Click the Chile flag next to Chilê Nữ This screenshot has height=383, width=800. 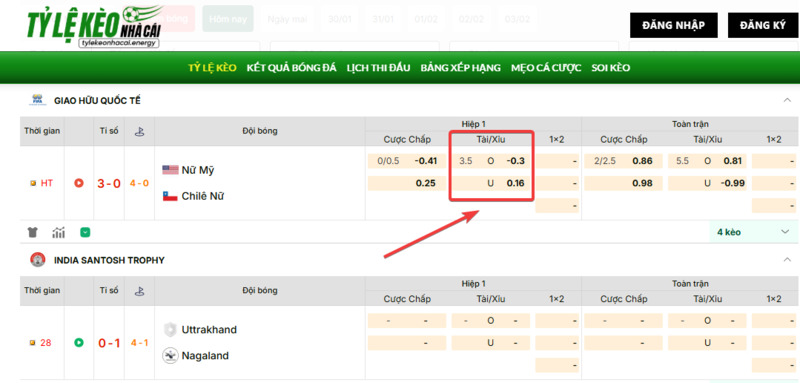click(170, 196)
